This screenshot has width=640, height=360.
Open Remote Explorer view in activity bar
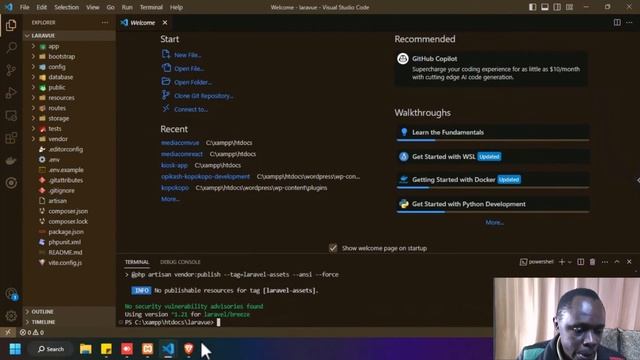(11, 116)
